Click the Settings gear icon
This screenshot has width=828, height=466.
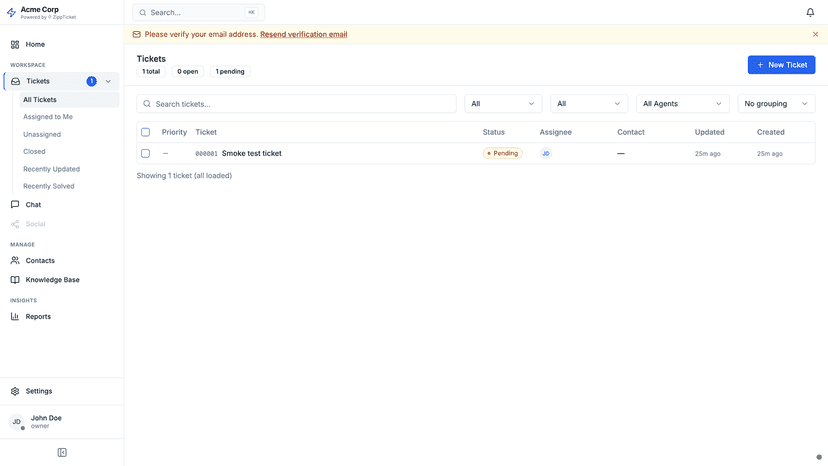tap(15, 391)
